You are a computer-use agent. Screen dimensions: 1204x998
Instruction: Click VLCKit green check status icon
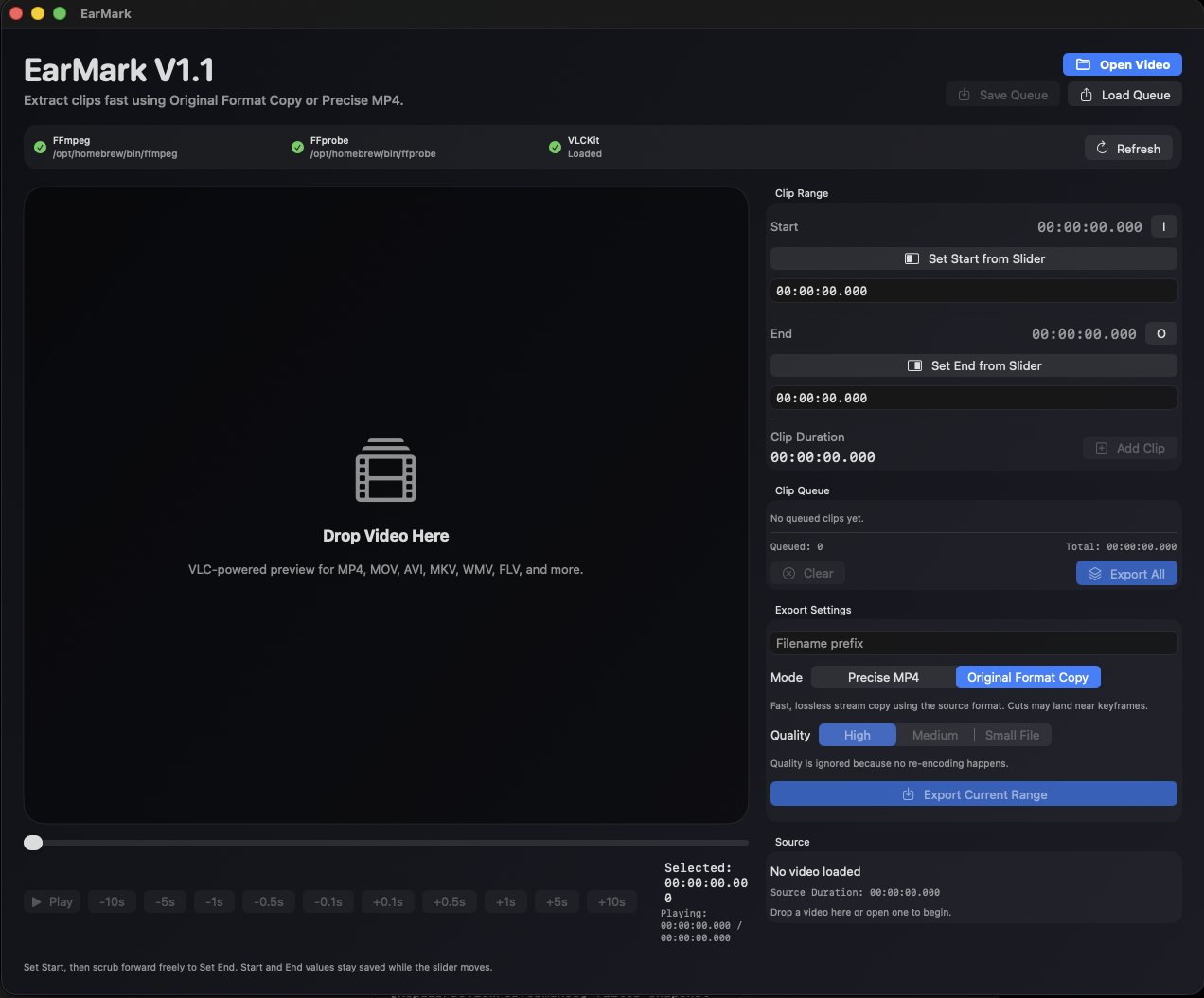[555, 147]
